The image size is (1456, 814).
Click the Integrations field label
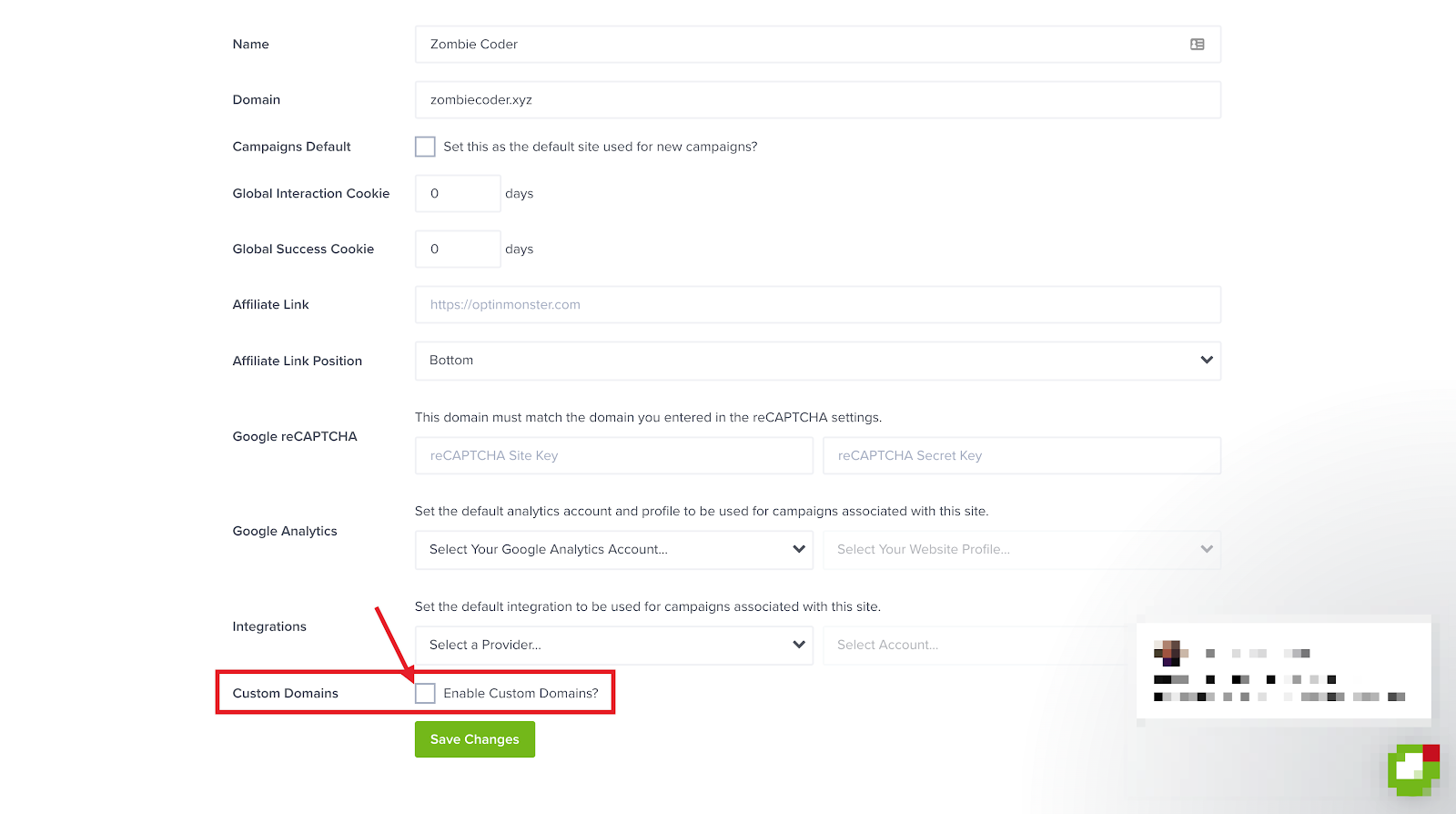269,626
